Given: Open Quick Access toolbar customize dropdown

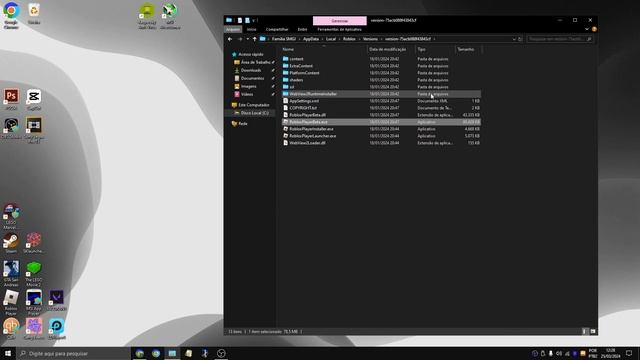Looking at the screenshot, I should pos(253,20).
